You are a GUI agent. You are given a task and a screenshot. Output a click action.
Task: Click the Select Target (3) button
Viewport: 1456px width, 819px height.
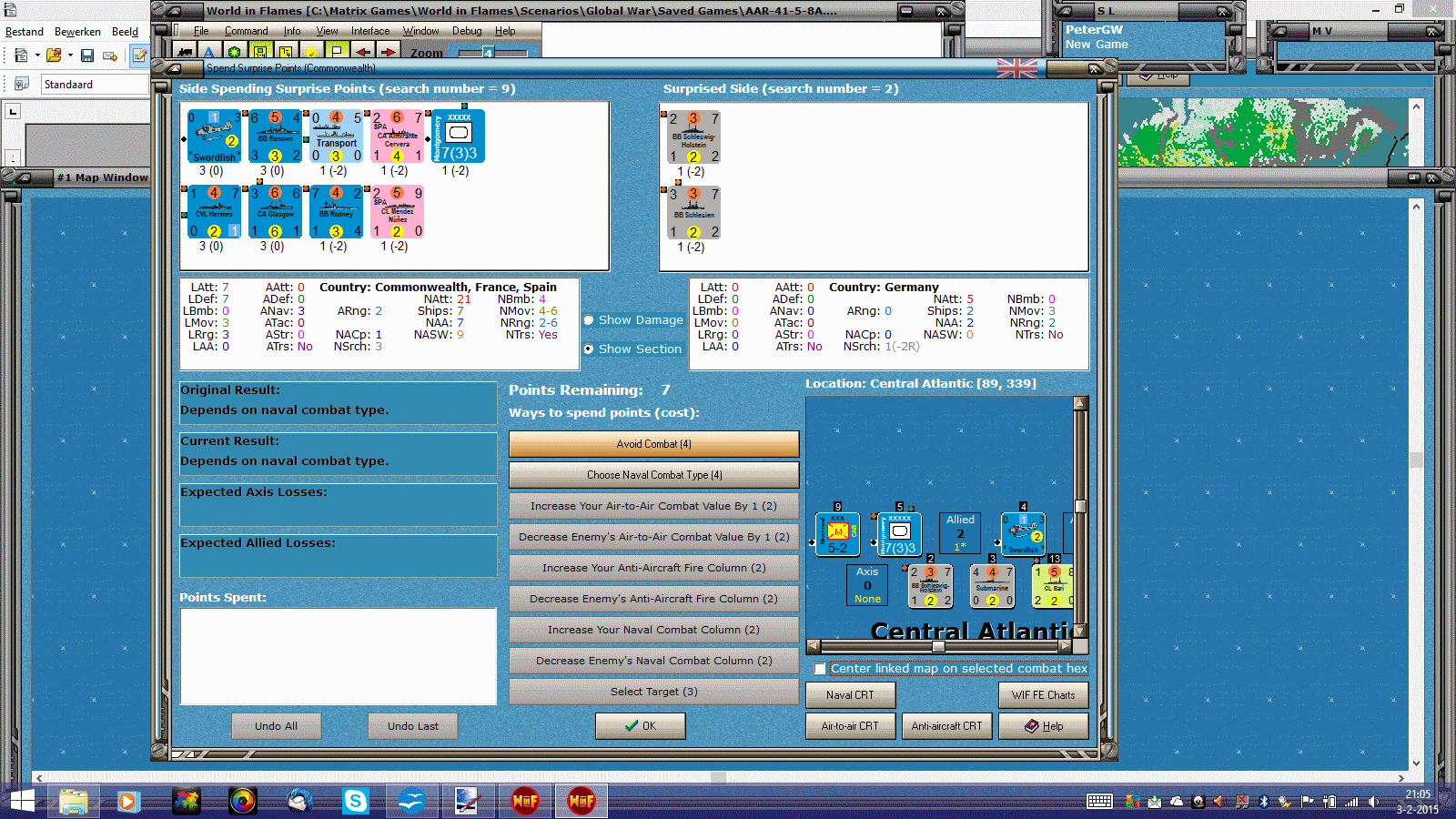pyautogui.click(x=654, y=692)
